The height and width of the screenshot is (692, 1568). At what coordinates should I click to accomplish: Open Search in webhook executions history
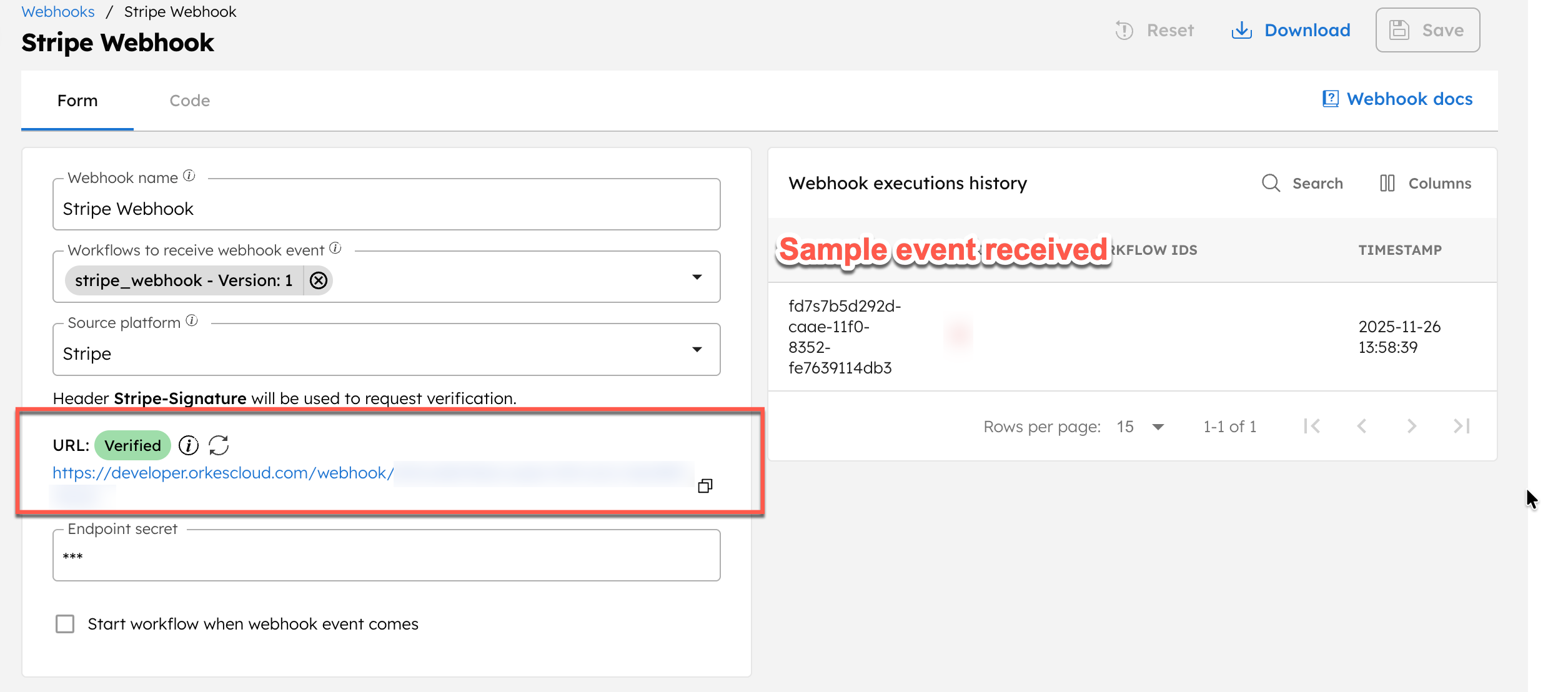(x=1303, y=183)
